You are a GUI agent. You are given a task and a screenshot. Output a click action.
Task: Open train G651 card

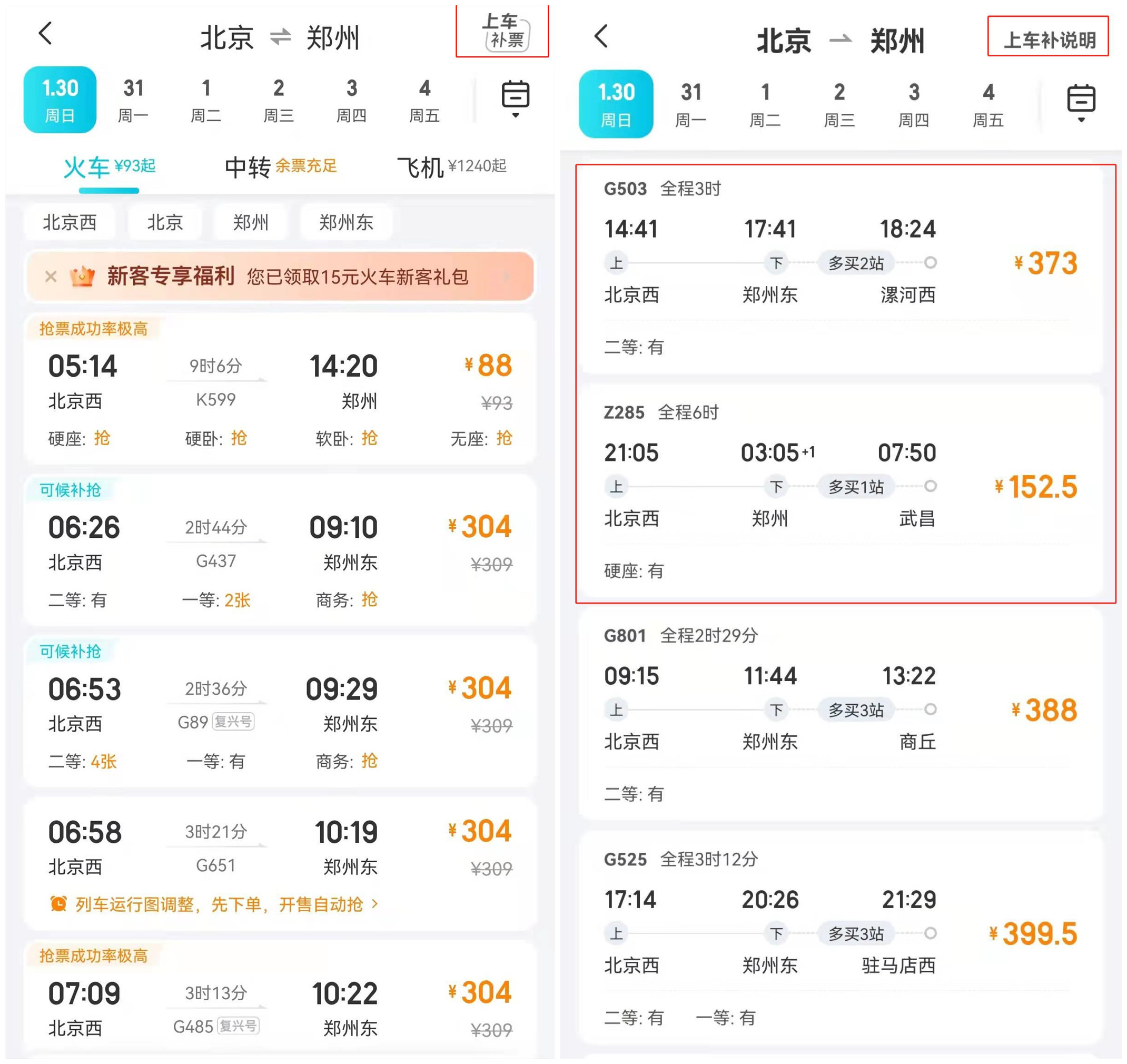point(280,863)
